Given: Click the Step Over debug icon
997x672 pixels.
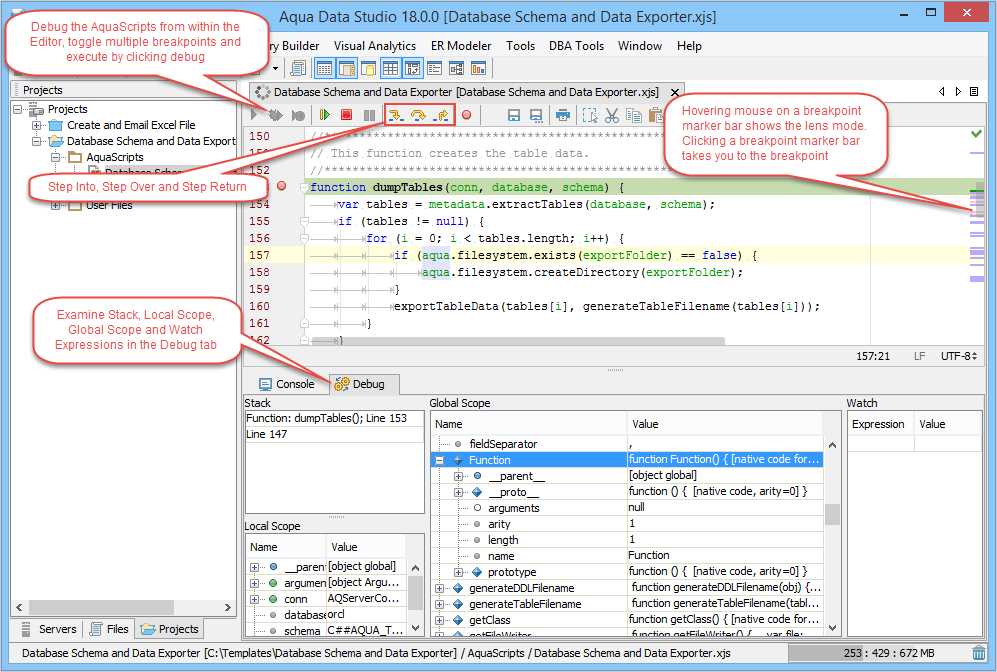Looking at the screenshot, I should point(418,115).
